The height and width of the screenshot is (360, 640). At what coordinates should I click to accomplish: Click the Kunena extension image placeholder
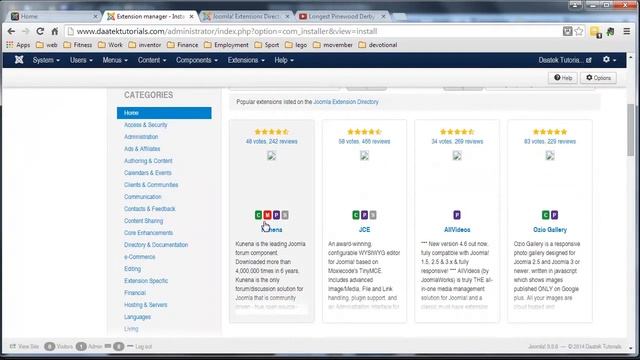coord(271,156)
